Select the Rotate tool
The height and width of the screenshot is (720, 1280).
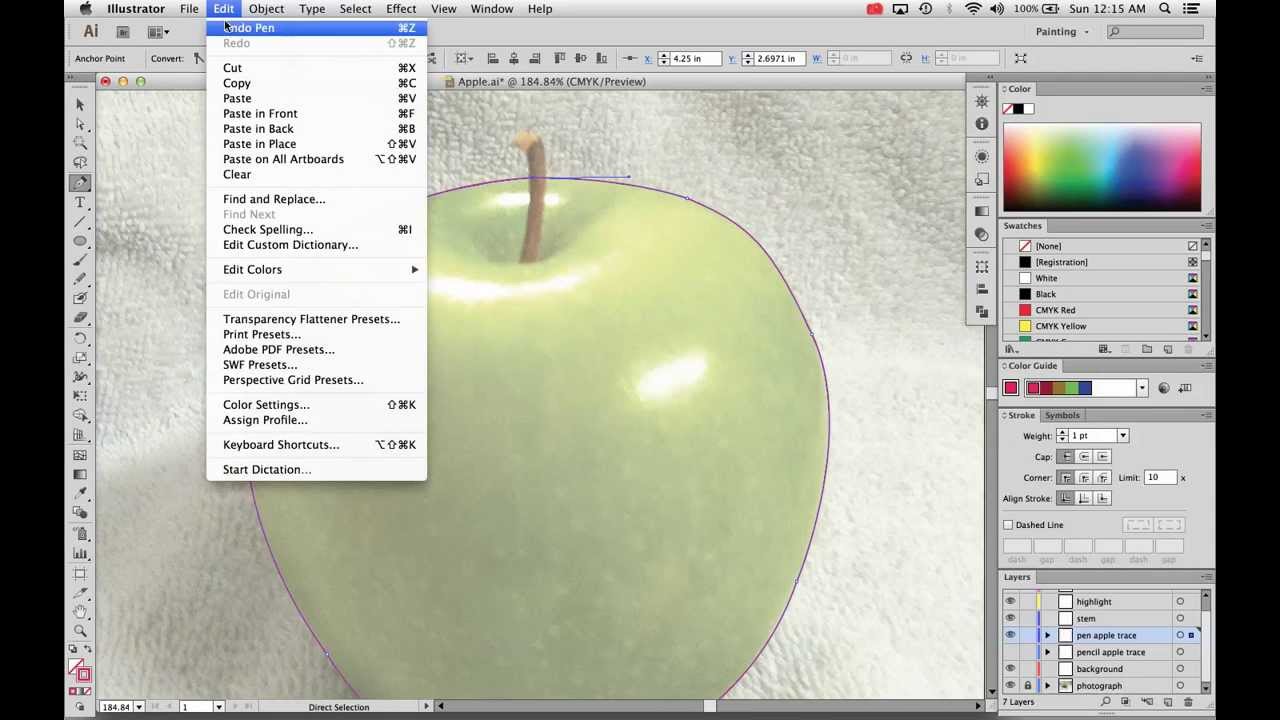point(80,339)
